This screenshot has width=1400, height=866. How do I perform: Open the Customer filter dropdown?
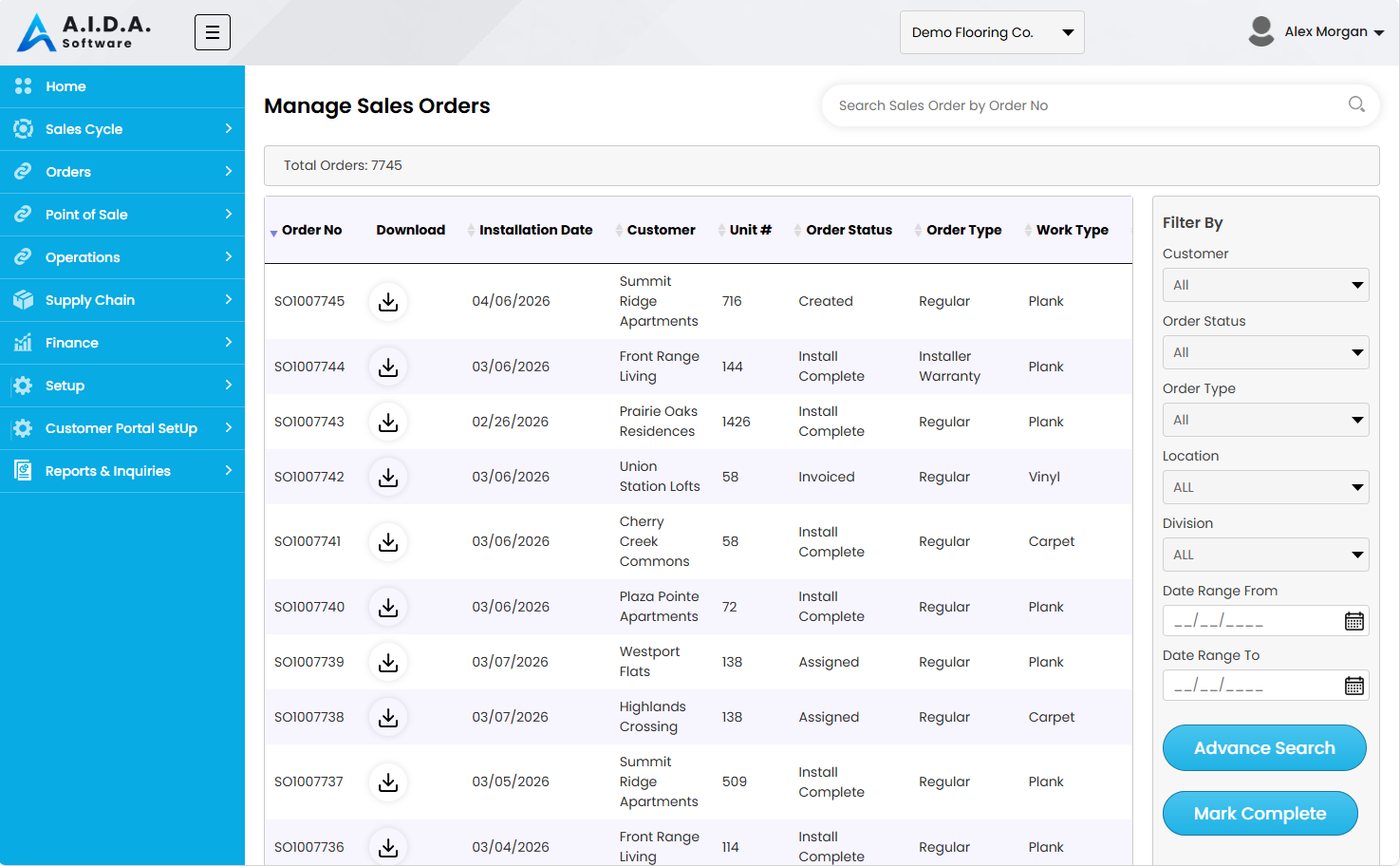(1266, 285)
